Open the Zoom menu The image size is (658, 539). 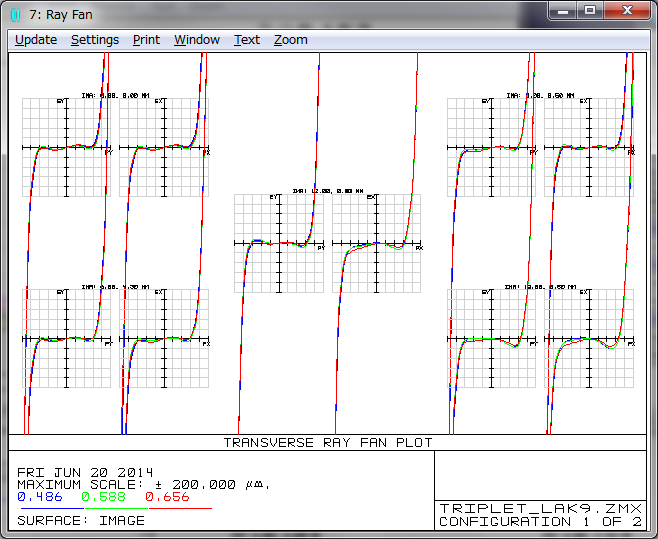(x=290, y=40)
